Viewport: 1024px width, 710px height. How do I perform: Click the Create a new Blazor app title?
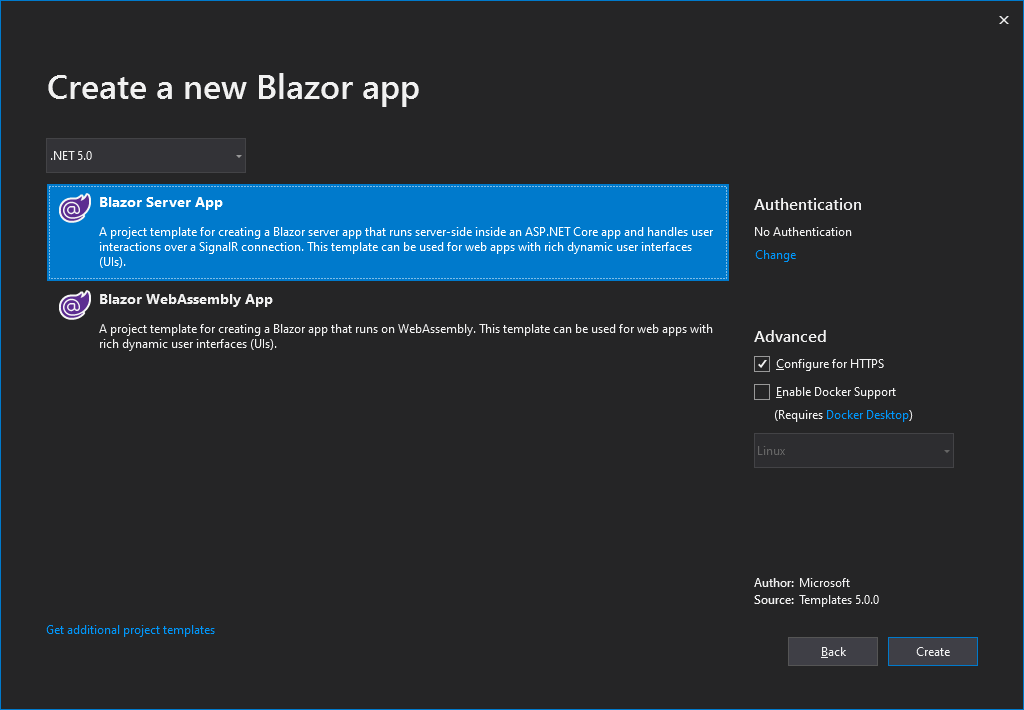233,88
